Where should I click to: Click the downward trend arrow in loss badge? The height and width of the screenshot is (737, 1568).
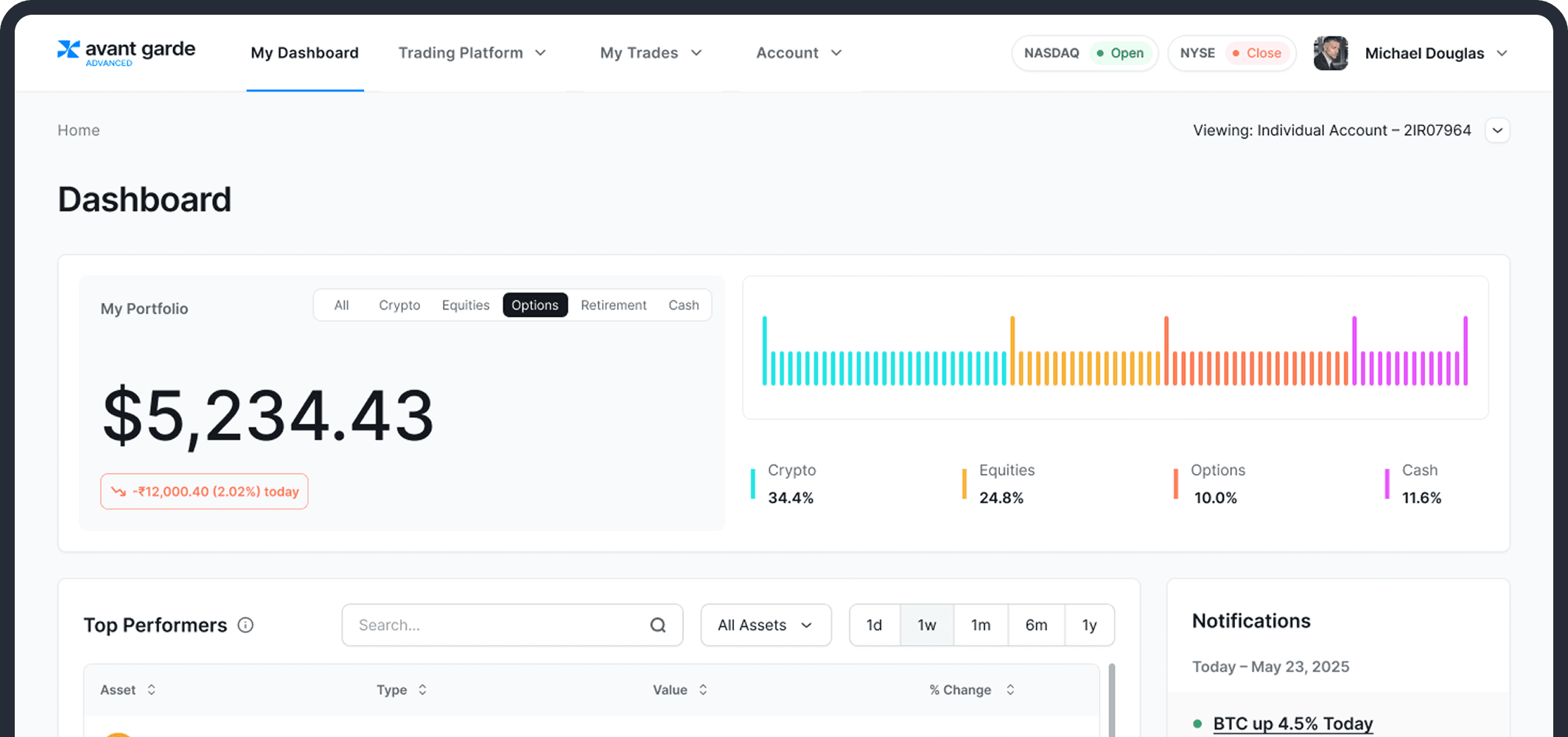(x=120, y=492)
